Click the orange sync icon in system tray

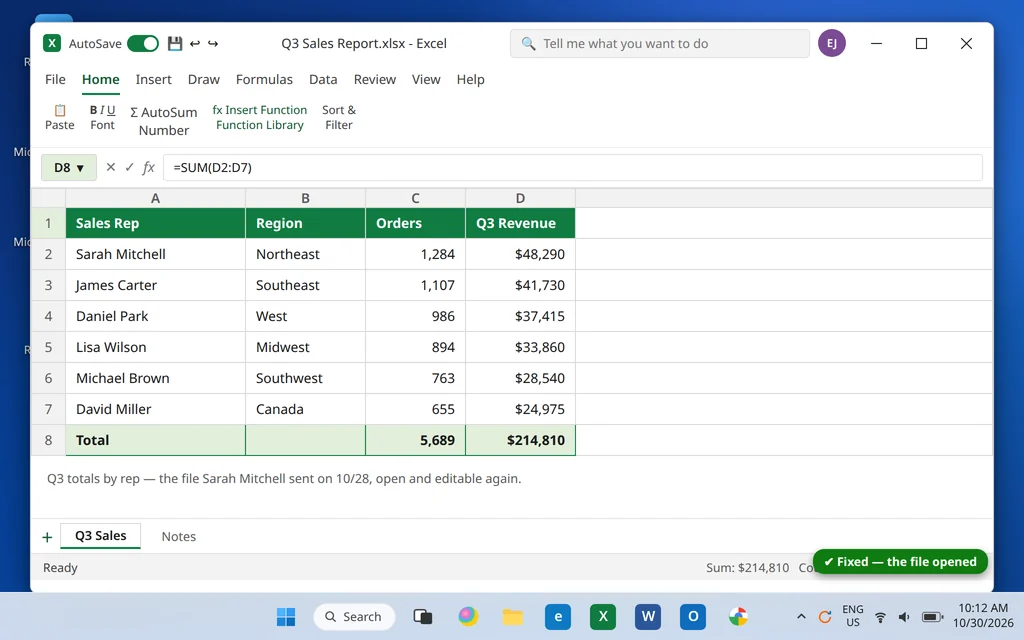825,616
